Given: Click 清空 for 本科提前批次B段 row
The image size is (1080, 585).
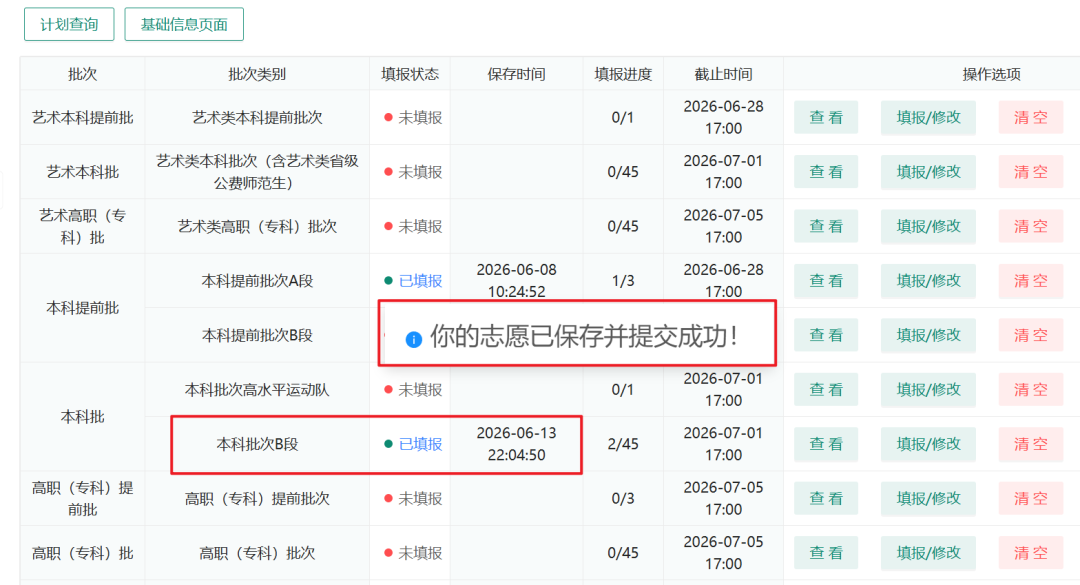Looking at the screenshot, I should tap(1030, 335).
